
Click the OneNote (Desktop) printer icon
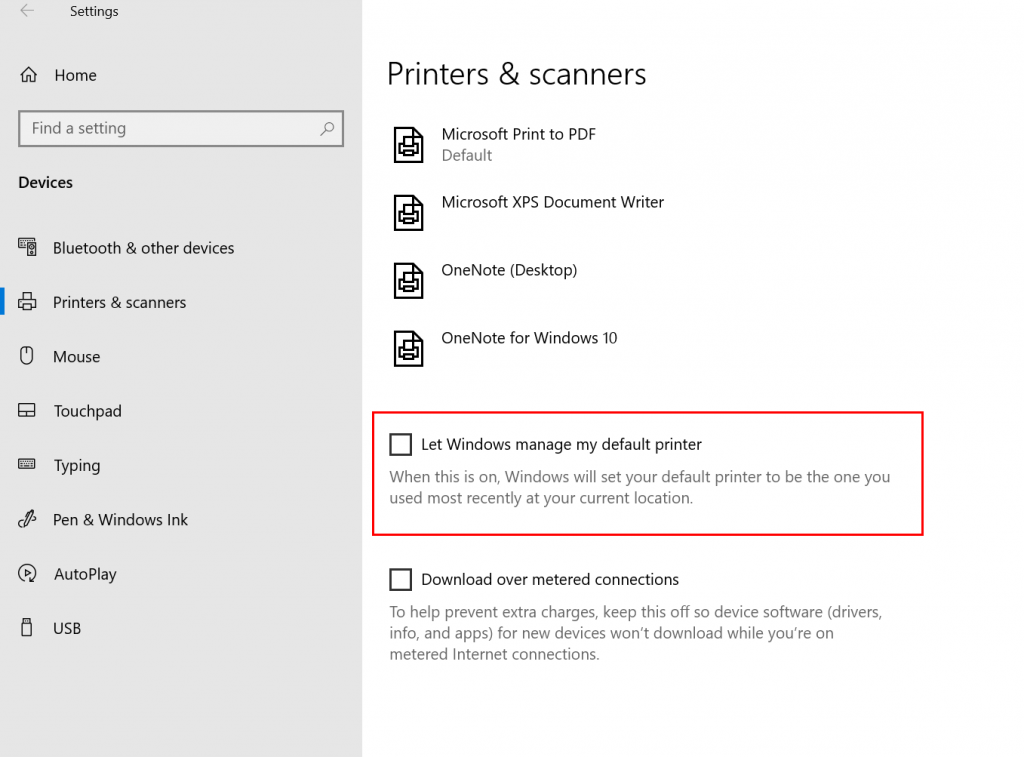(408, 280)
